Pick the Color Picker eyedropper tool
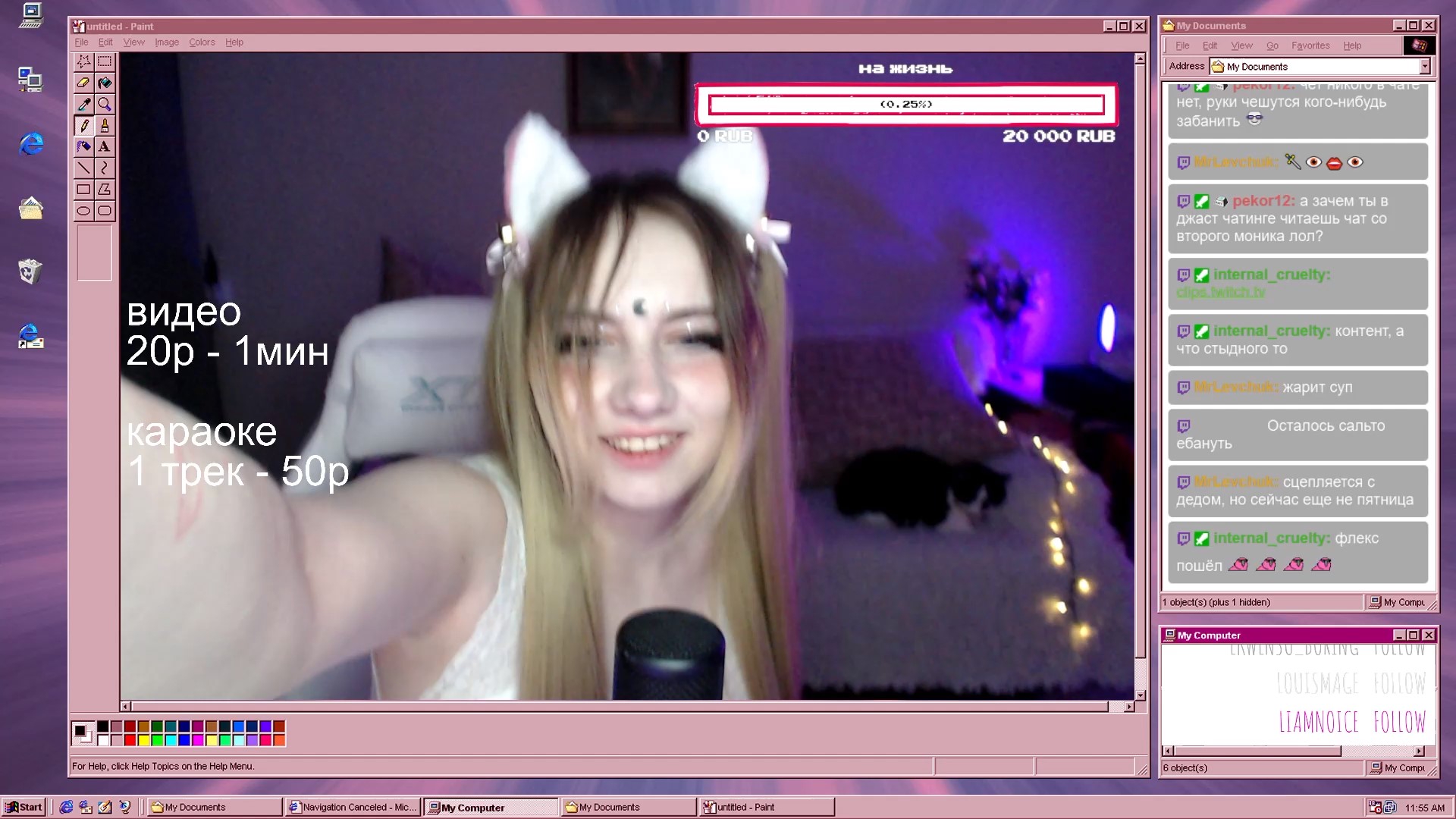The width and height of the screenshot is (1456, 819). [83, 104]
